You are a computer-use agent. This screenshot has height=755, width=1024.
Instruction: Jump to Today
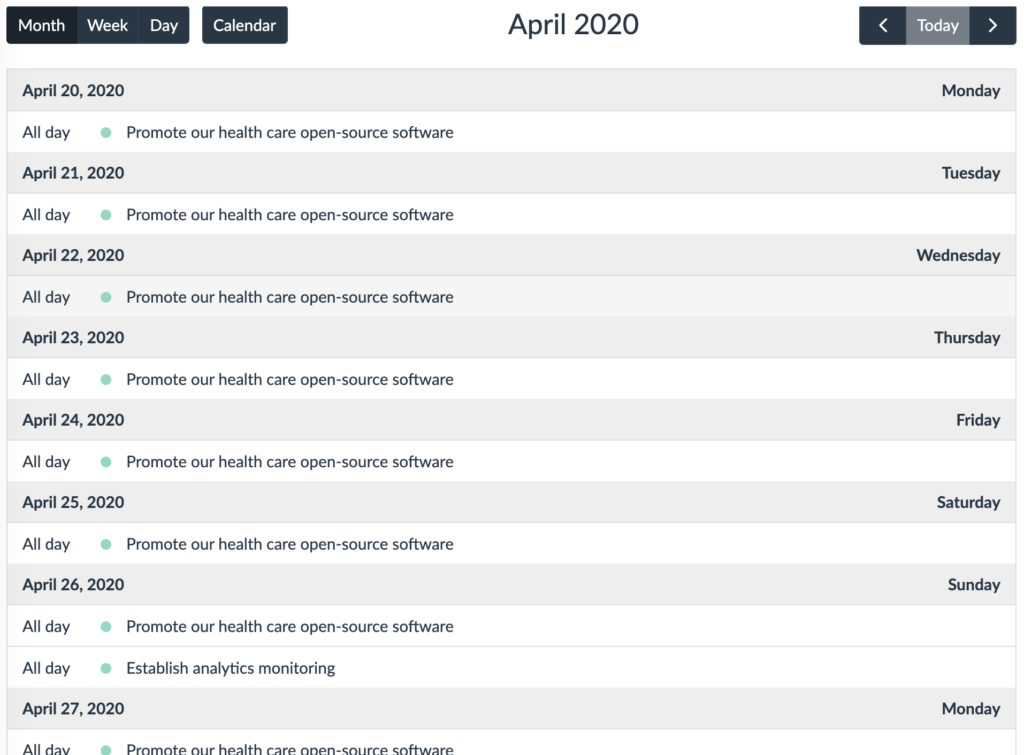pyautogui.click(x=937, y=25)
